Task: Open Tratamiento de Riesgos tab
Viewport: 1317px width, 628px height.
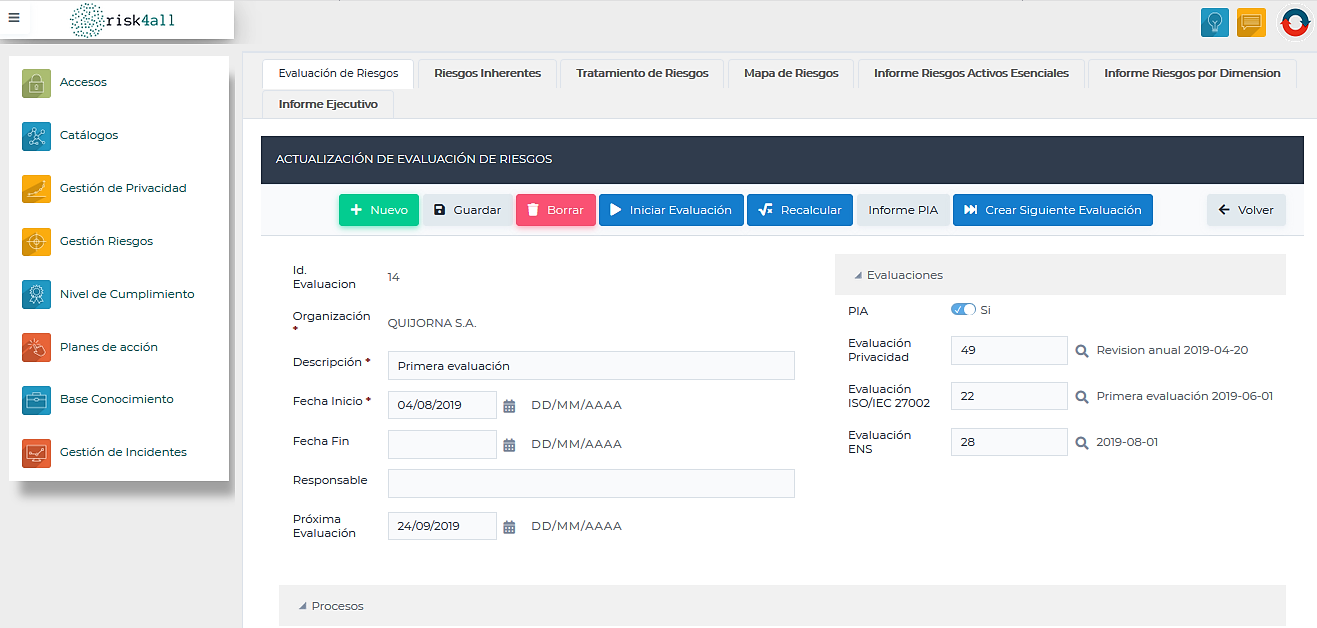Action: point(642,73)
